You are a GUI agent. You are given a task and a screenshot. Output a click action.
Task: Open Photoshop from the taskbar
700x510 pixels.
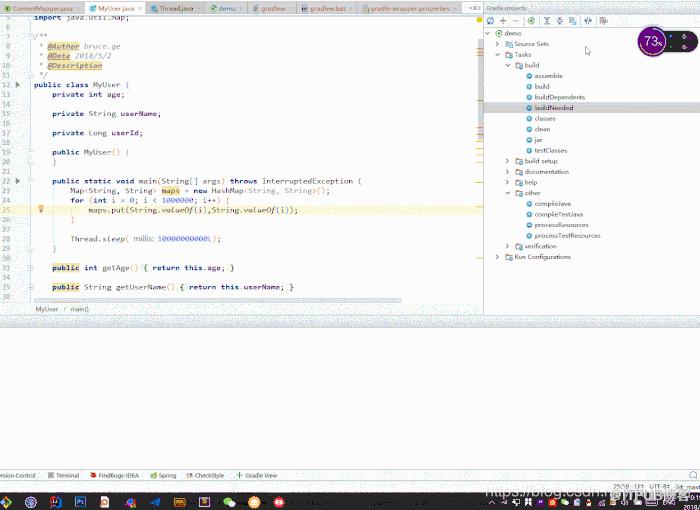80,502
